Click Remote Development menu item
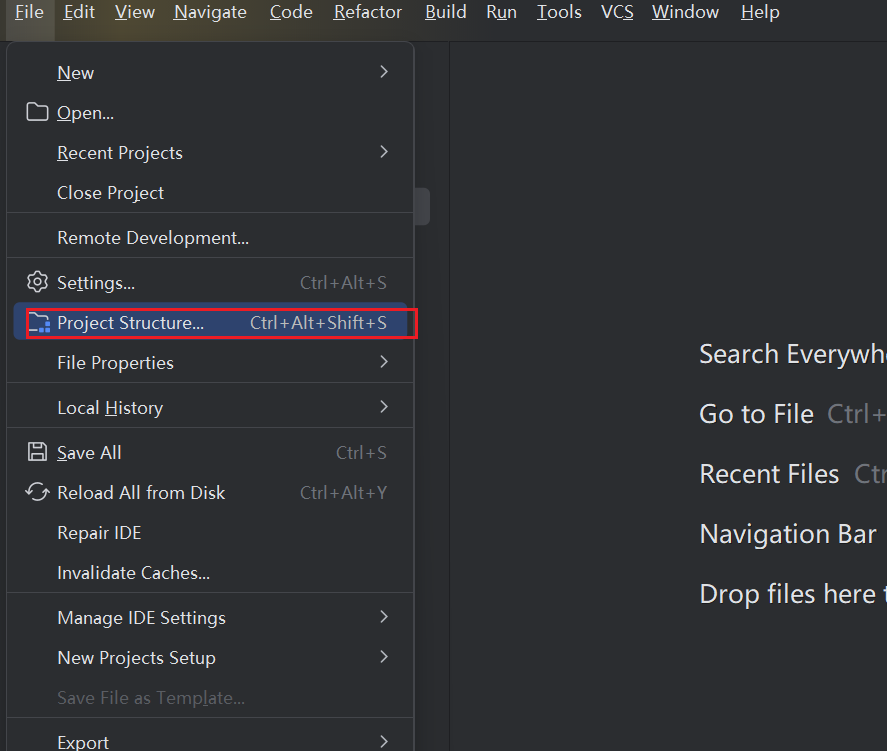887x751 pixels. click(152, 238)
